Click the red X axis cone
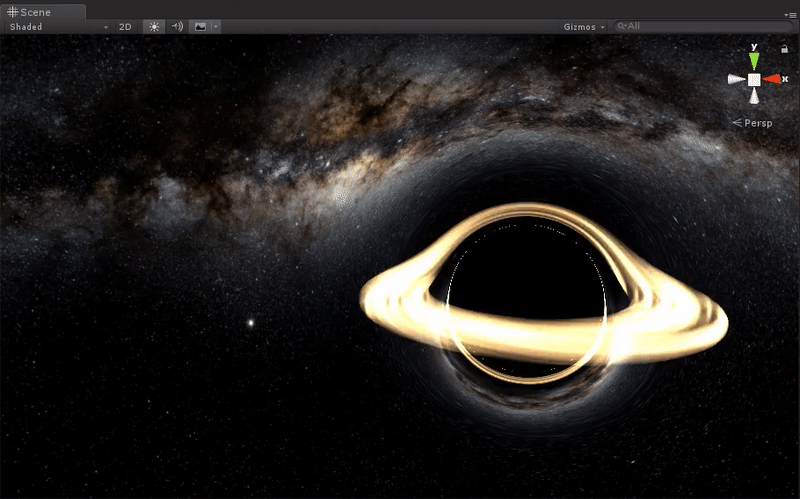The width and height of the screenshot is (800, 499). click(772, 79)
